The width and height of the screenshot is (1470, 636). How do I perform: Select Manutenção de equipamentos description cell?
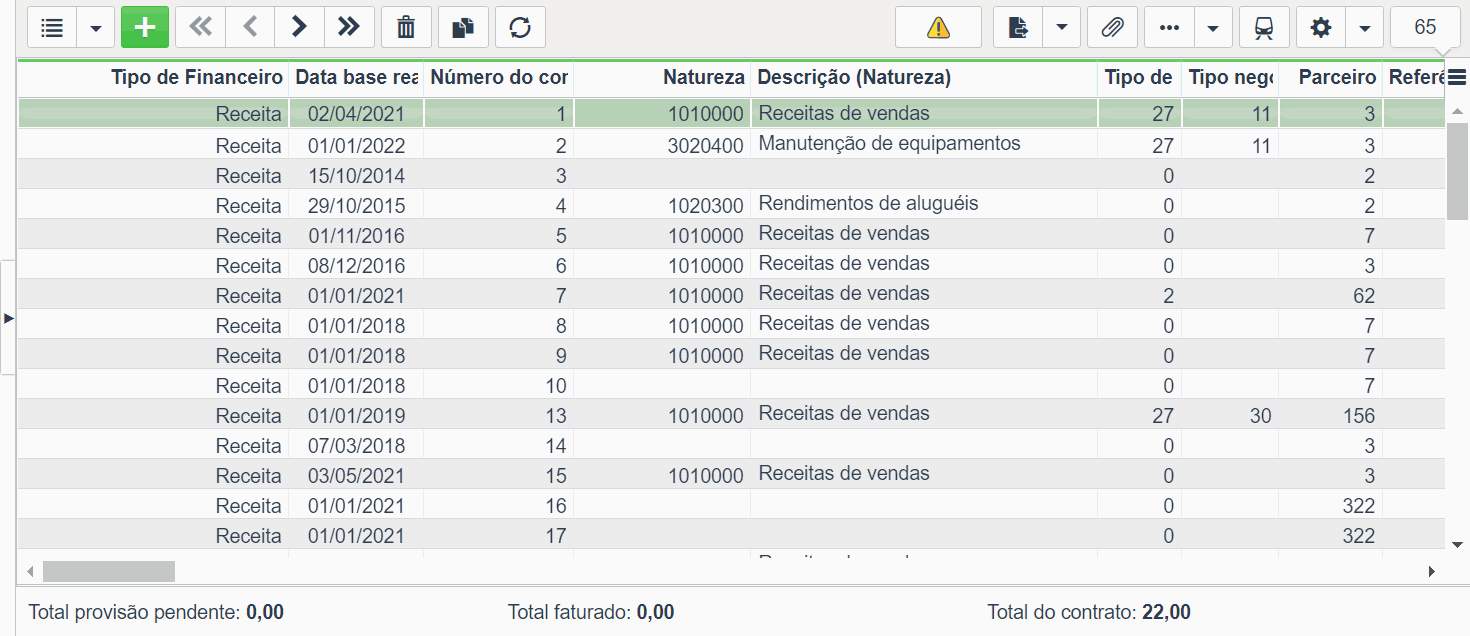click(924, 144)
